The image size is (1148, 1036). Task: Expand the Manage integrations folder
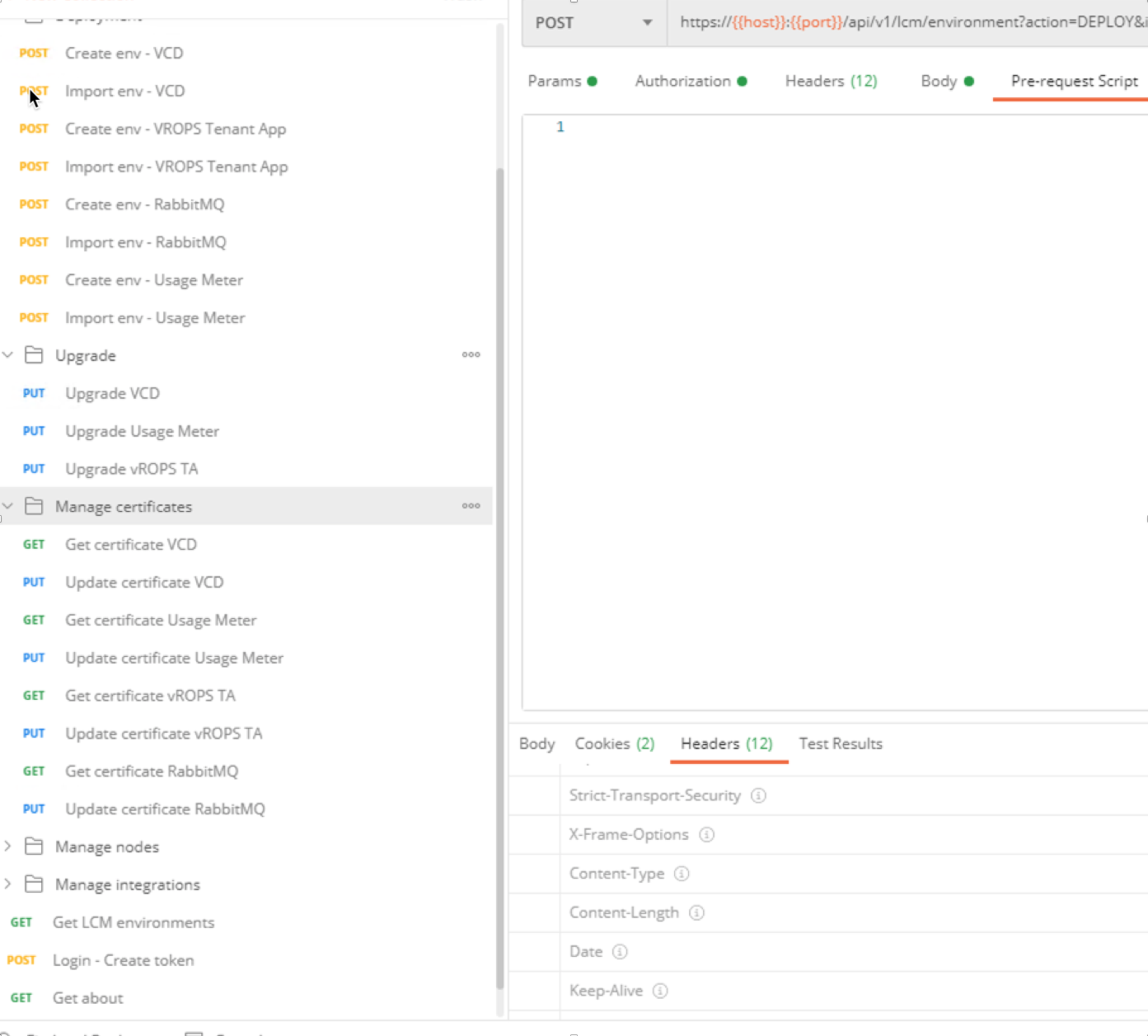pos(8,884)
